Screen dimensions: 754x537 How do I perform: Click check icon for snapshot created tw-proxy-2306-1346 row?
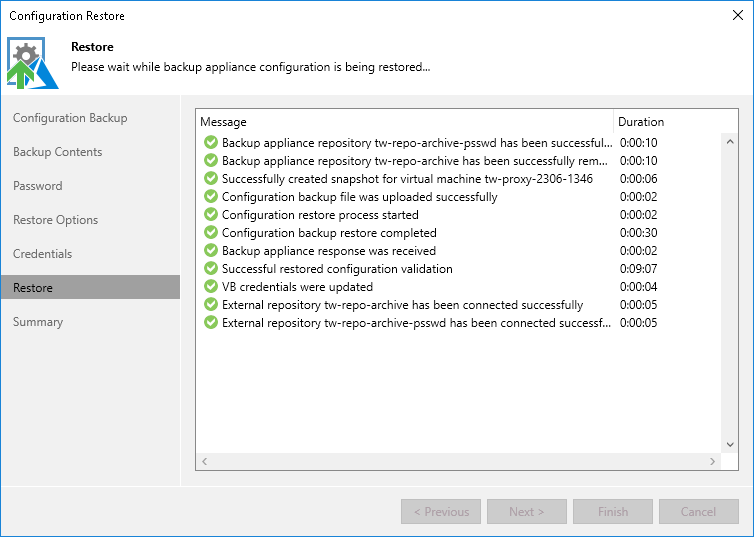[210, 179]
